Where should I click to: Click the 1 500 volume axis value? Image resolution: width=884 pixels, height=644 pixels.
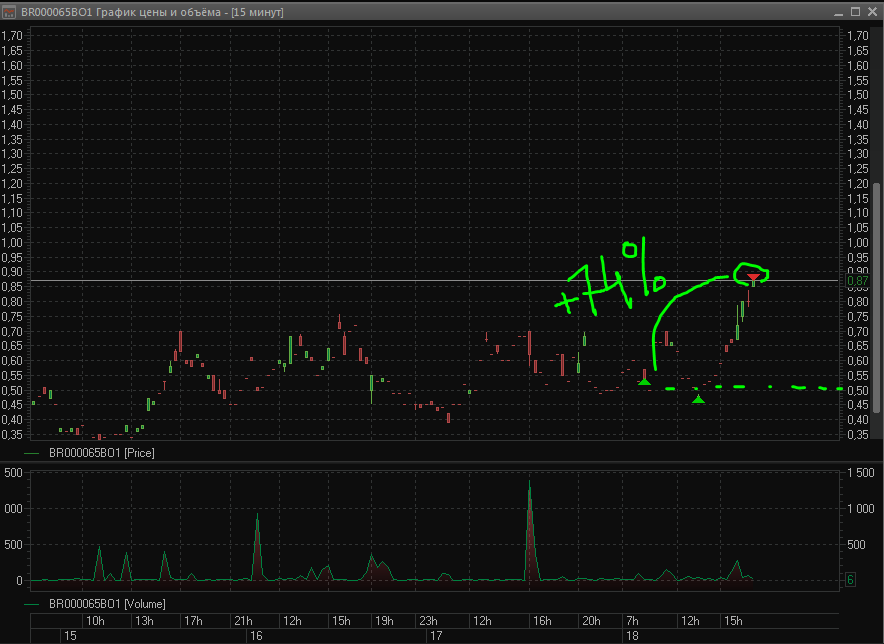tap(861, 473)
